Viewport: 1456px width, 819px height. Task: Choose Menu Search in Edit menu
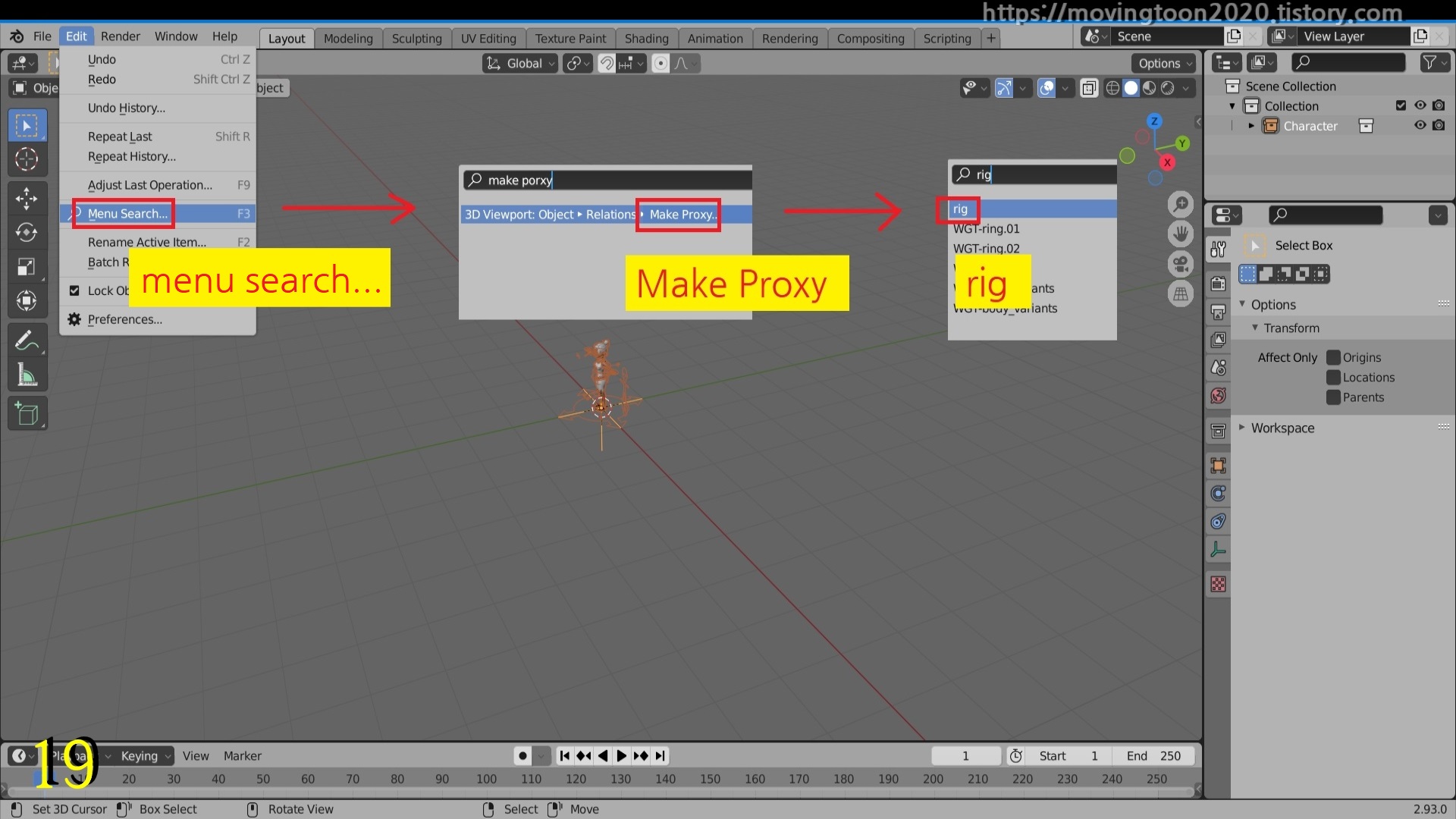(x=158, y=214)
